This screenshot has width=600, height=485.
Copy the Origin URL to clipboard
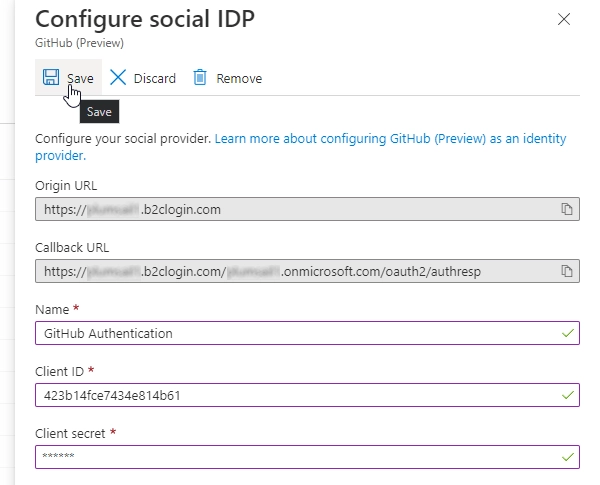[x=567, y=209]
